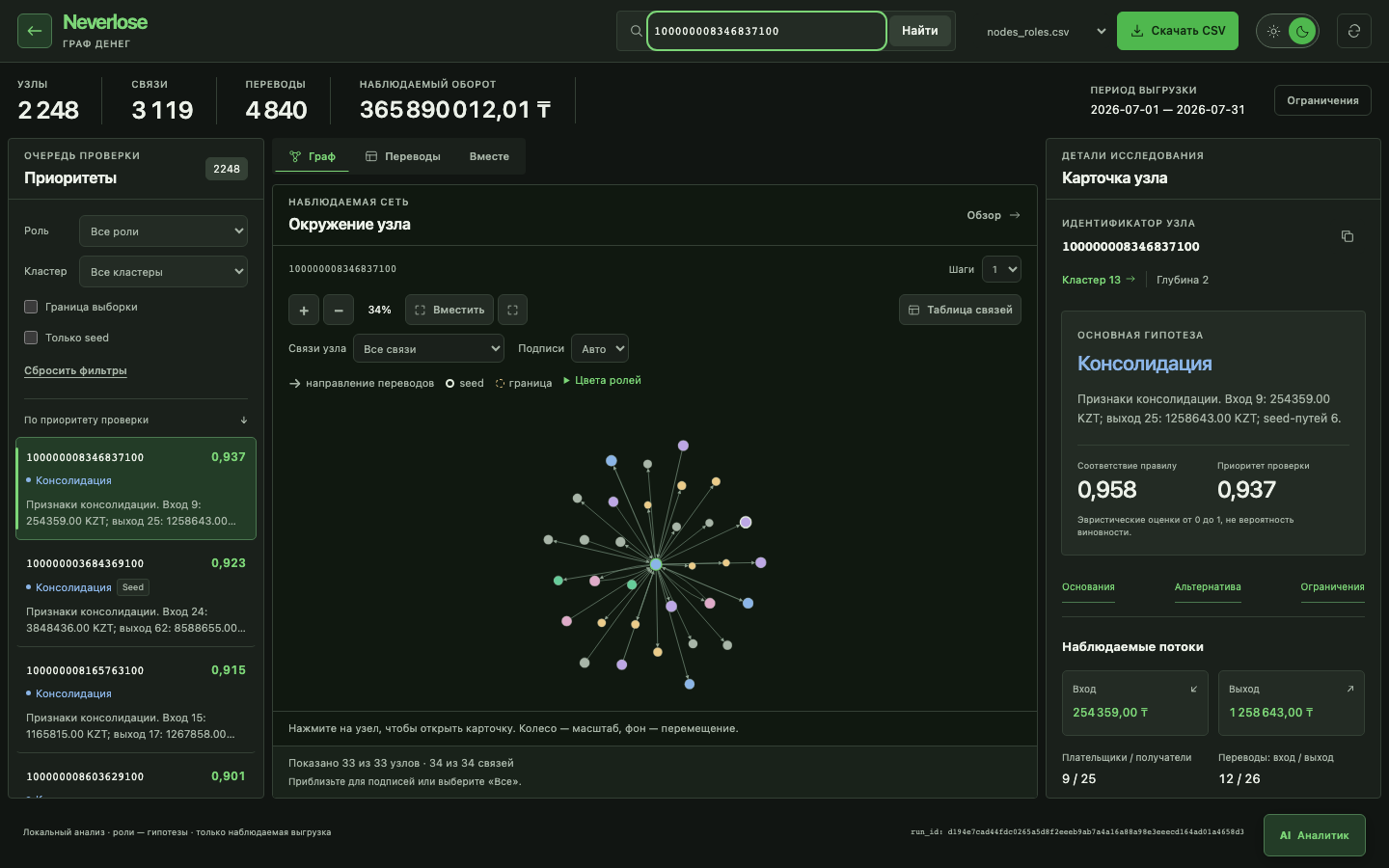Screen dimensions: 1389x868
Task: Open the Кластер dropdown showing Все кластеры
Action: click(x=163, y=272)
